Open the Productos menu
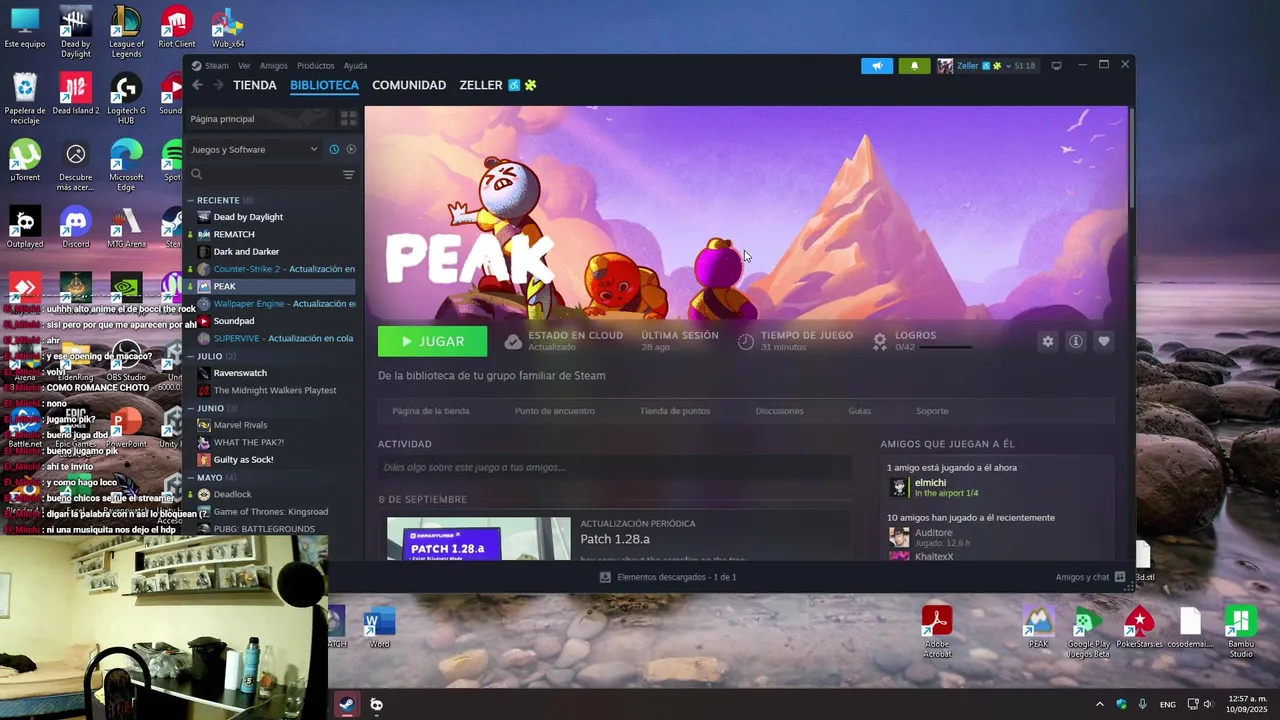The height and width of the screenshot is (720, 1280). (x=315, y=66)
